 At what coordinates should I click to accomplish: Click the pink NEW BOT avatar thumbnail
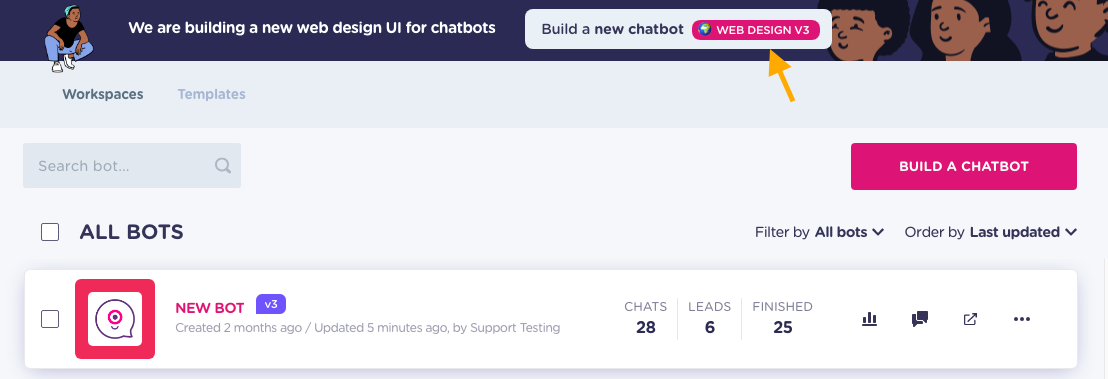(115, 319)
